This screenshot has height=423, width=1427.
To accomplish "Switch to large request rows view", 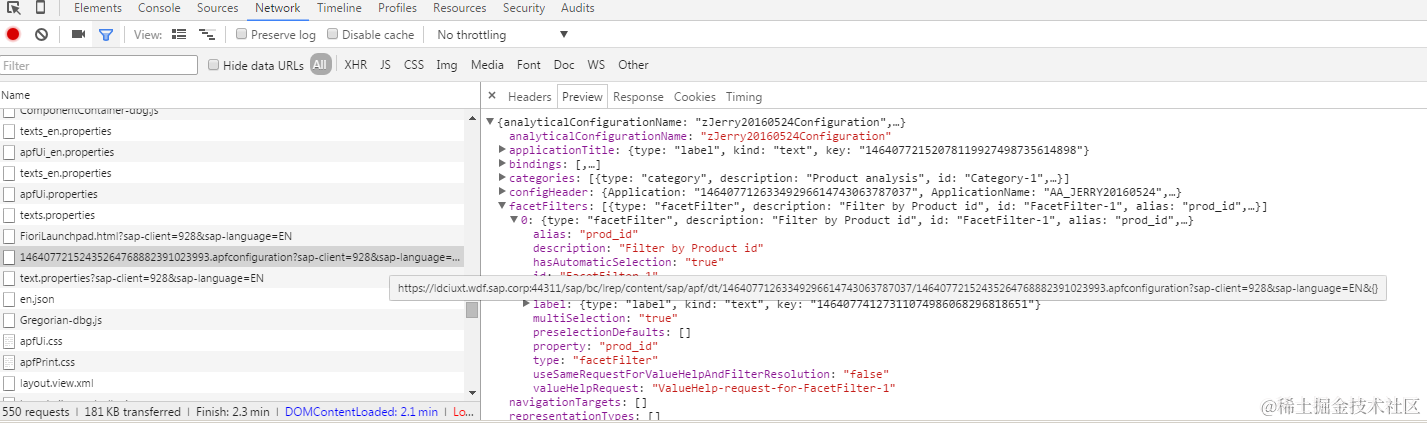I will pyautogui.click(x=179, y=34).
